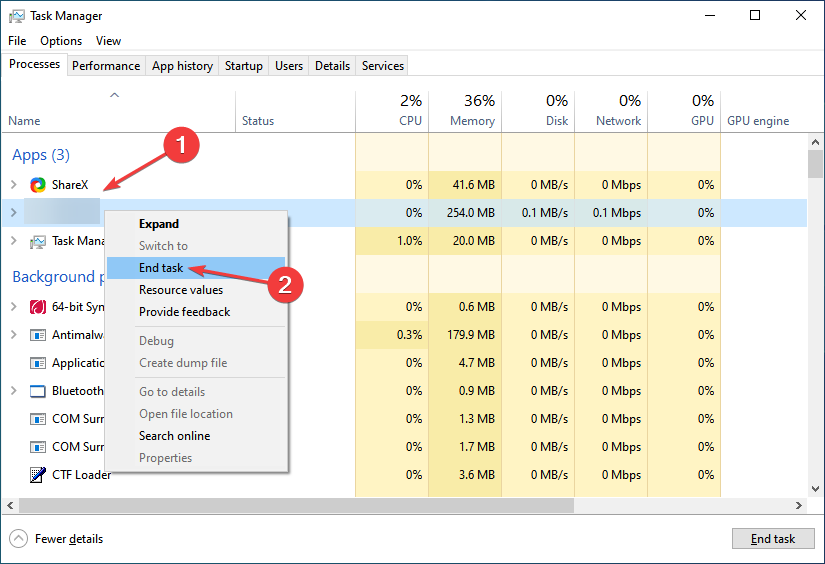825x564 pixels.
Task: Switch to the Services tab
Action: point(383,66)
